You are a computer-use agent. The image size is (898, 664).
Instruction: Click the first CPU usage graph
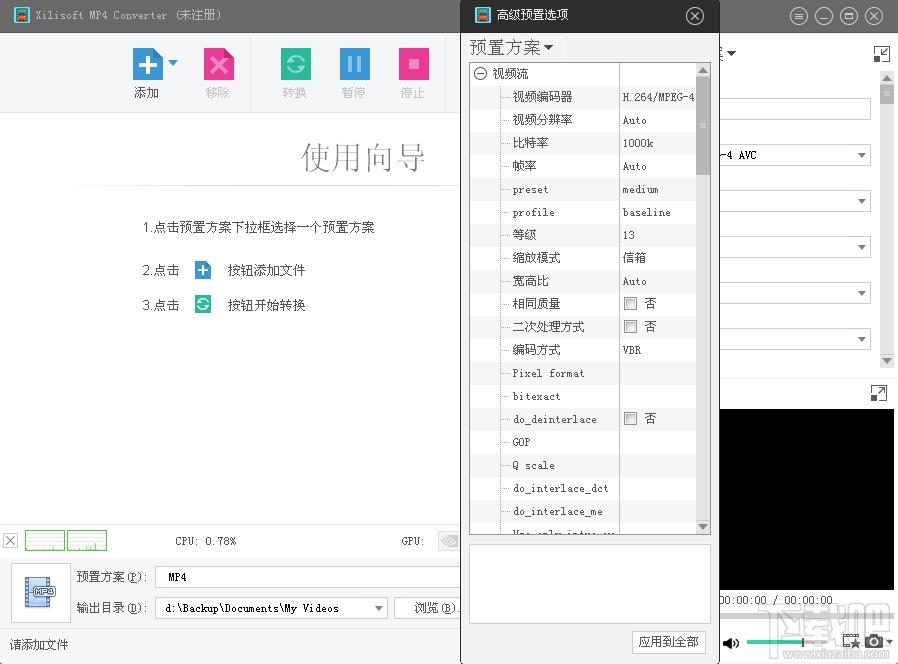45,540
